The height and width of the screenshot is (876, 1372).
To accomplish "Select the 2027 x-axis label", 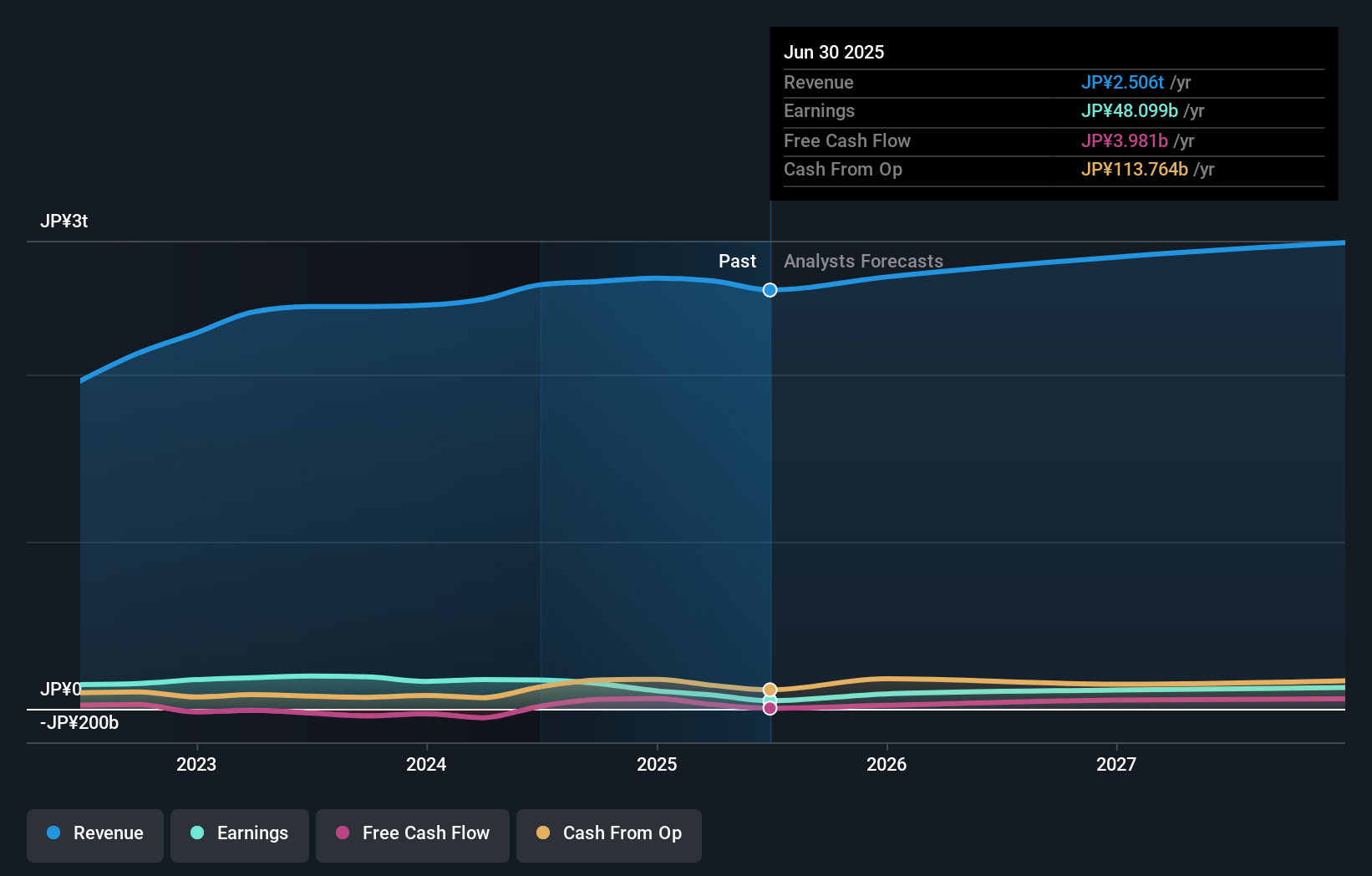I will 1116,764.
